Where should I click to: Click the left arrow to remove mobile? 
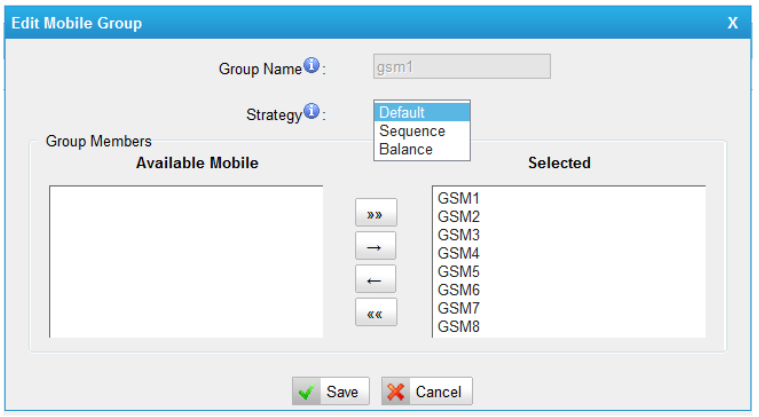(376, 279)
